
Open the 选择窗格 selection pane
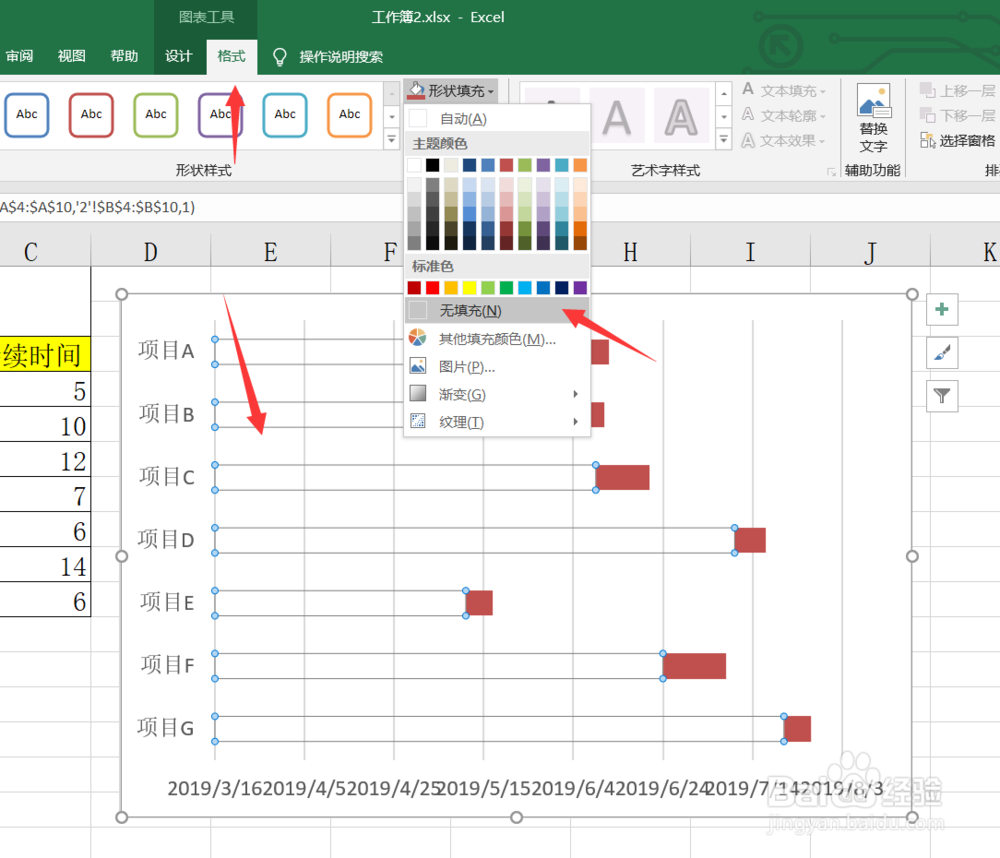tap(957, 140)
